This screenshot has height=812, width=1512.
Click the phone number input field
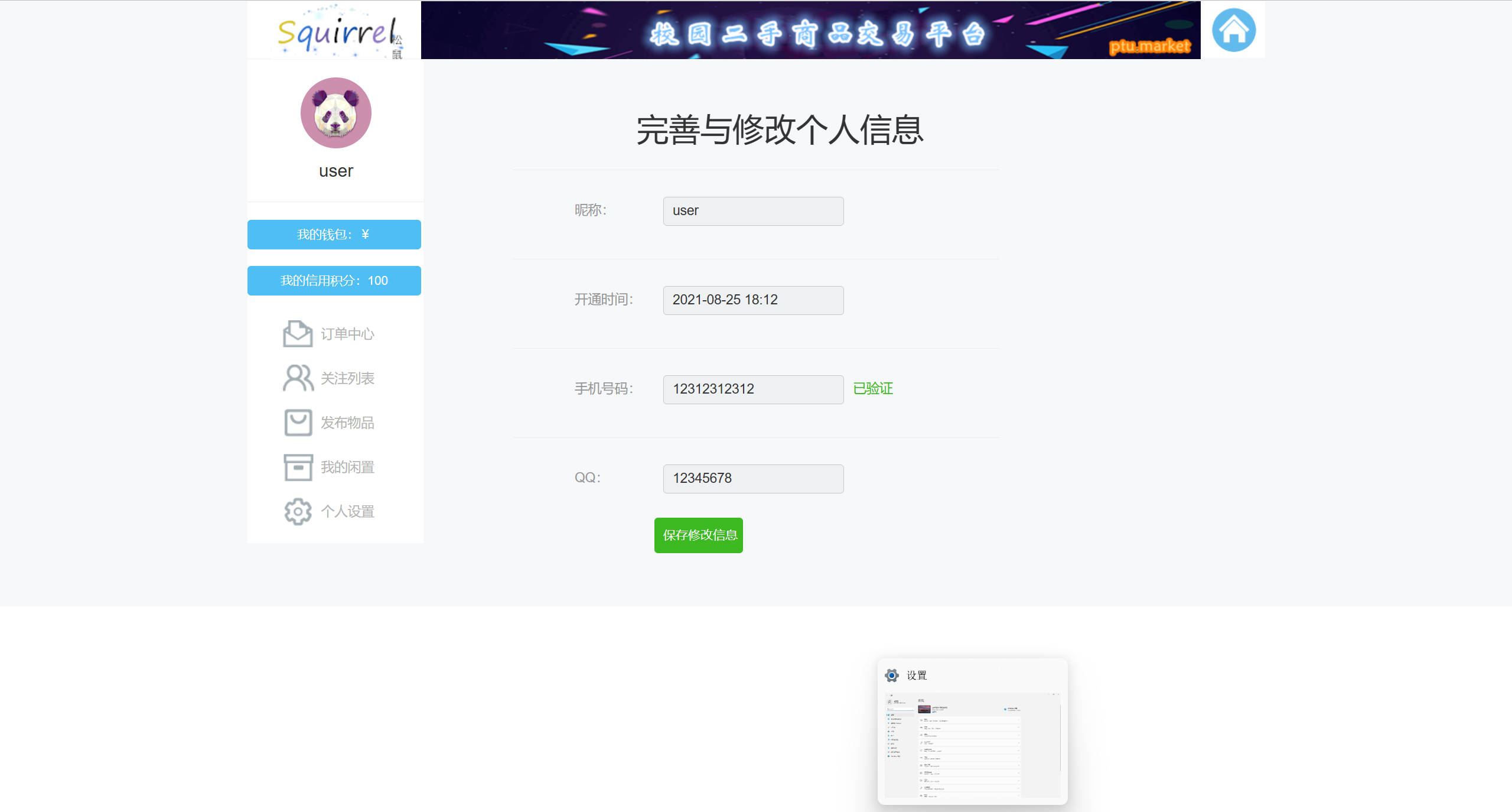[x=752, y=389]
